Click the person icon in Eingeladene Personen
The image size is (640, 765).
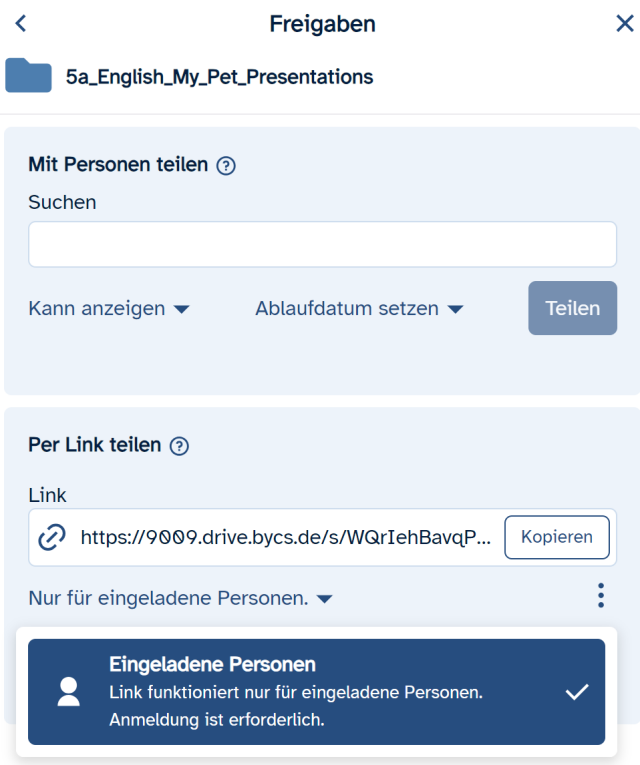click(x=69, y=692)
